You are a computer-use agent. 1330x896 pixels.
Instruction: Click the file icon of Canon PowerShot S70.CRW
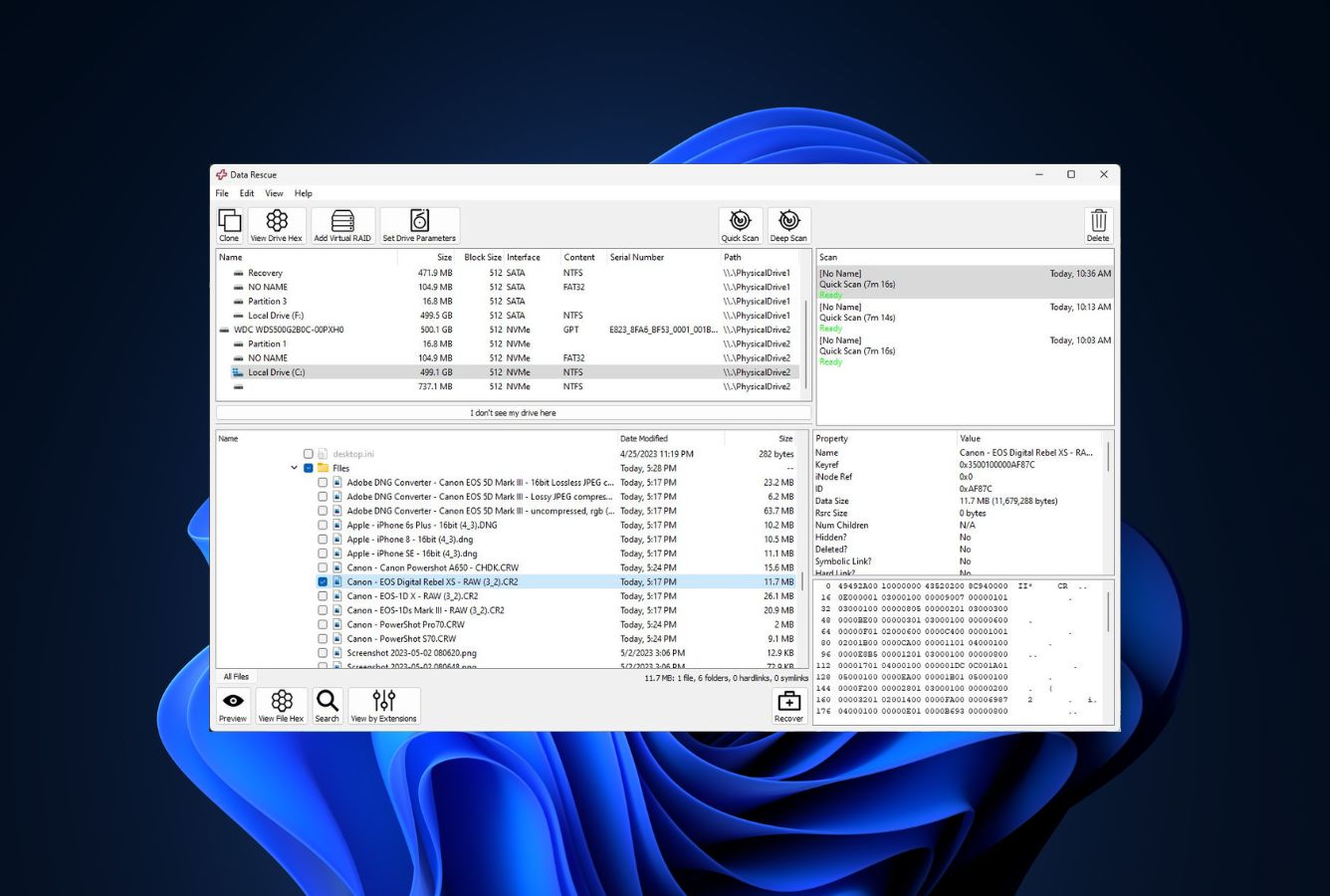click(x=337, y=639)
